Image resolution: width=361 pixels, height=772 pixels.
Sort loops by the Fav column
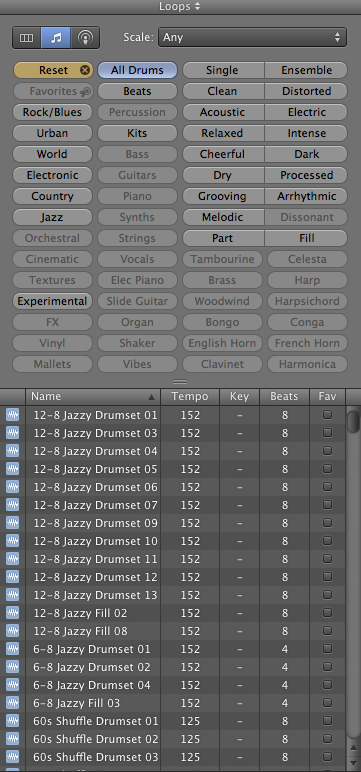pos(327,396)
